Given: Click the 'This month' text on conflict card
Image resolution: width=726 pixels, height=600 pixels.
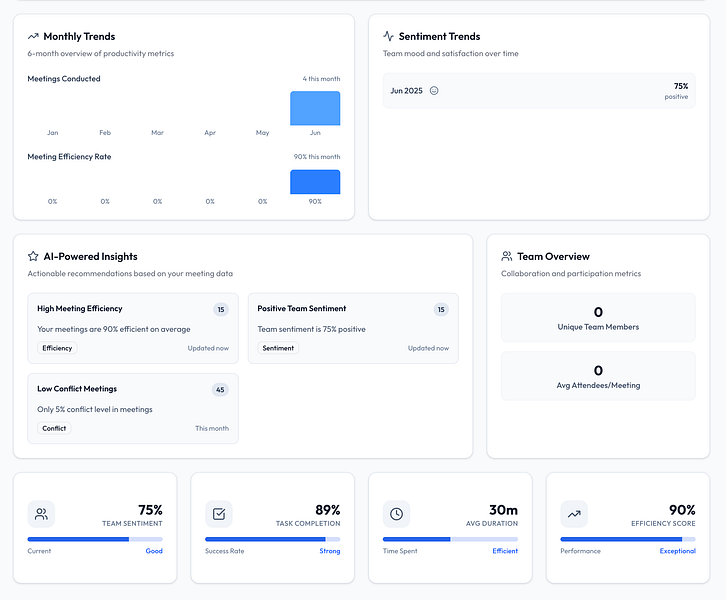Looking at the screenshot, I should [x=212, y=429].
